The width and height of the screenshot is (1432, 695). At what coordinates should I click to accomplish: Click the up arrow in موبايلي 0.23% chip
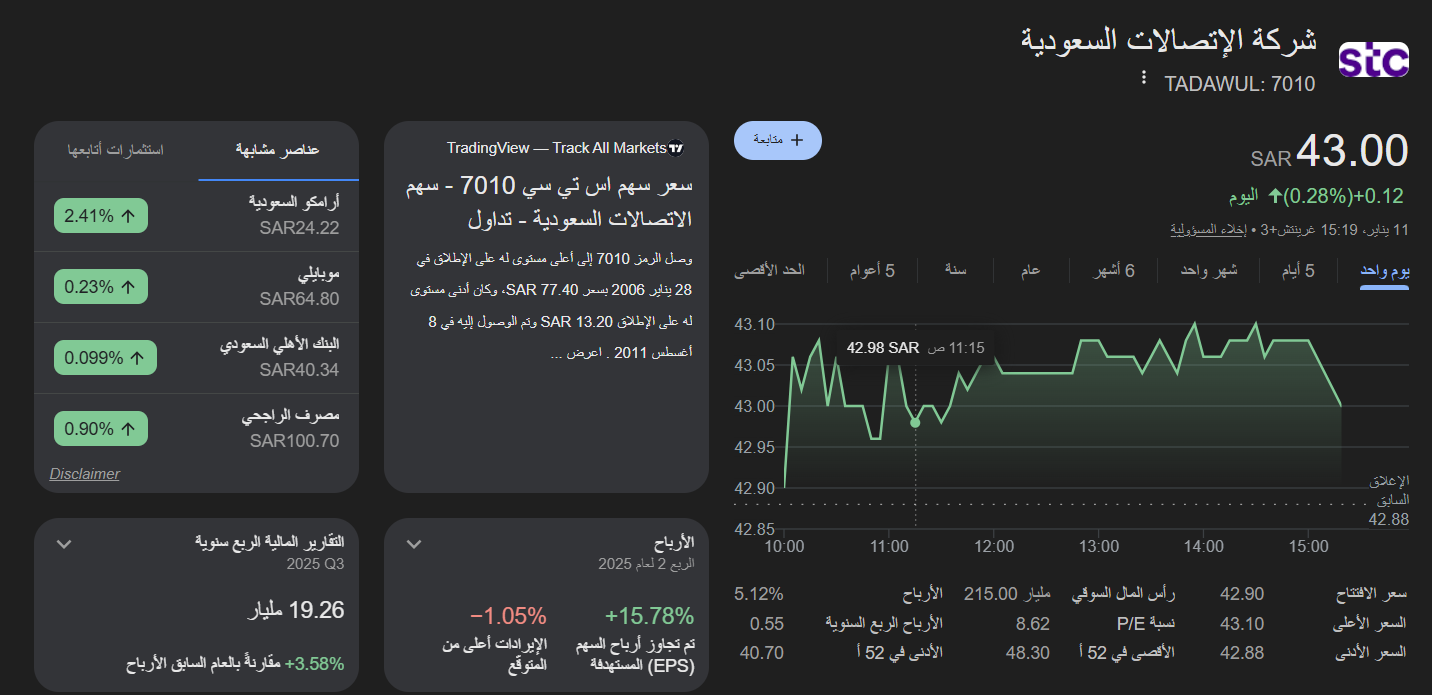(x=126, y=287)
